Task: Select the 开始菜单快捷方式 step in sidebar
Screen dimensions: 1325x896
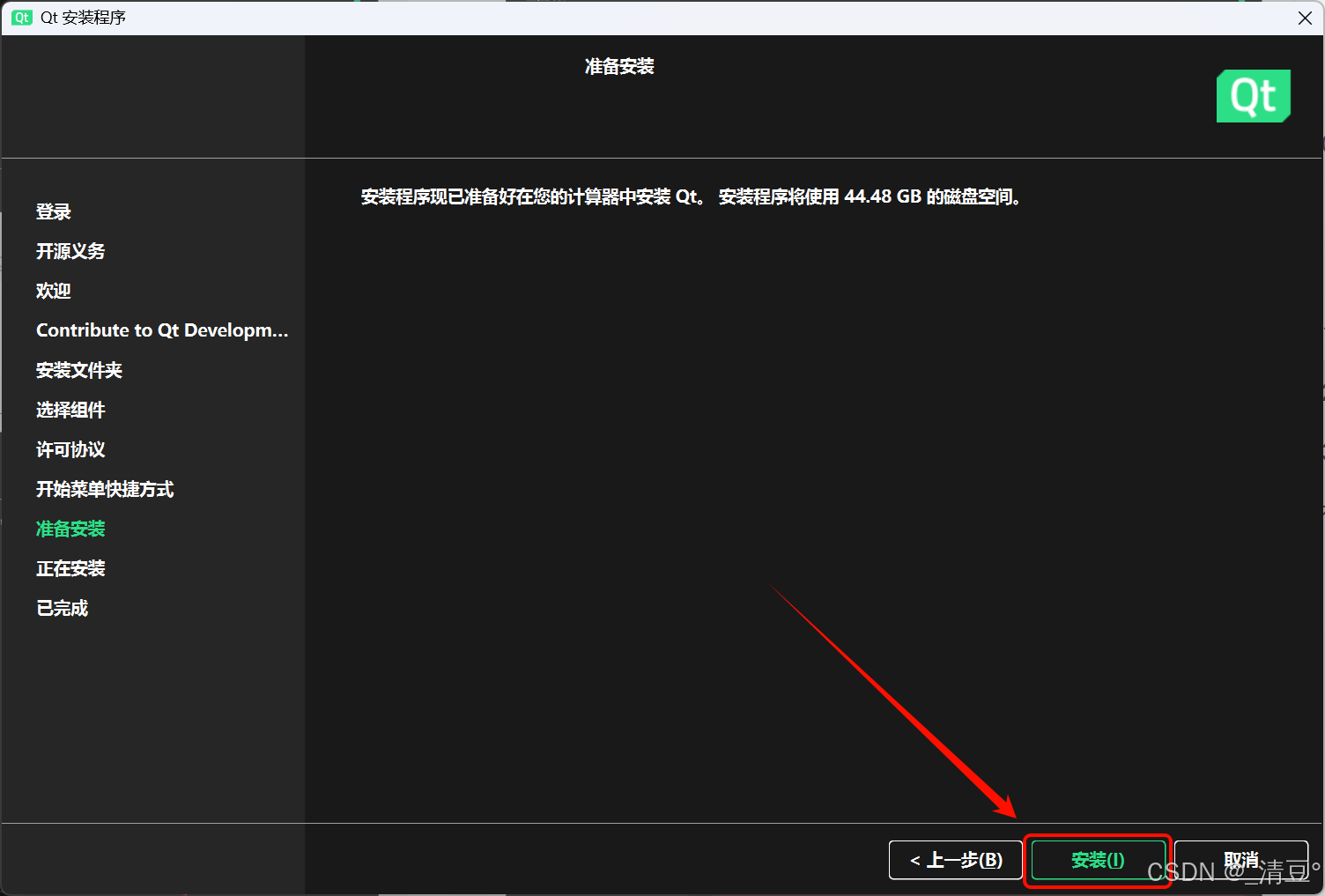Action: [x=105, y=489]
